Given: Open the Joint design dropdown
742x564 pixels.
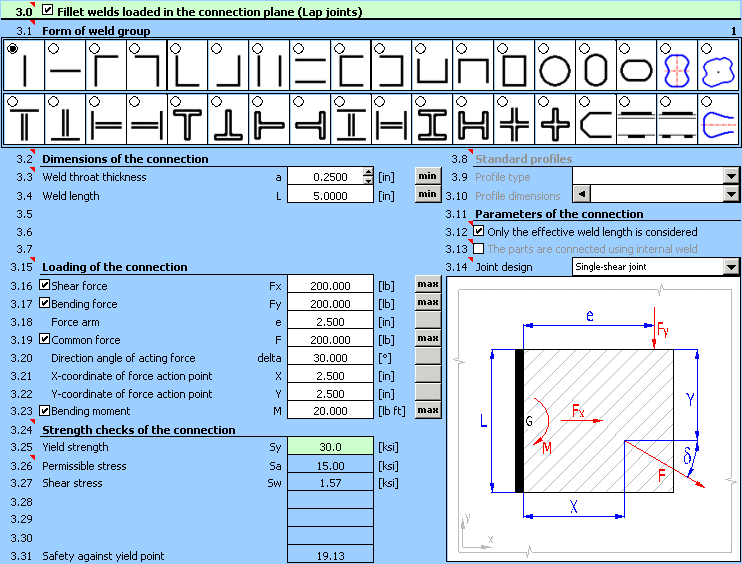Looking at the screenshot, I should [x=731, y=267].
